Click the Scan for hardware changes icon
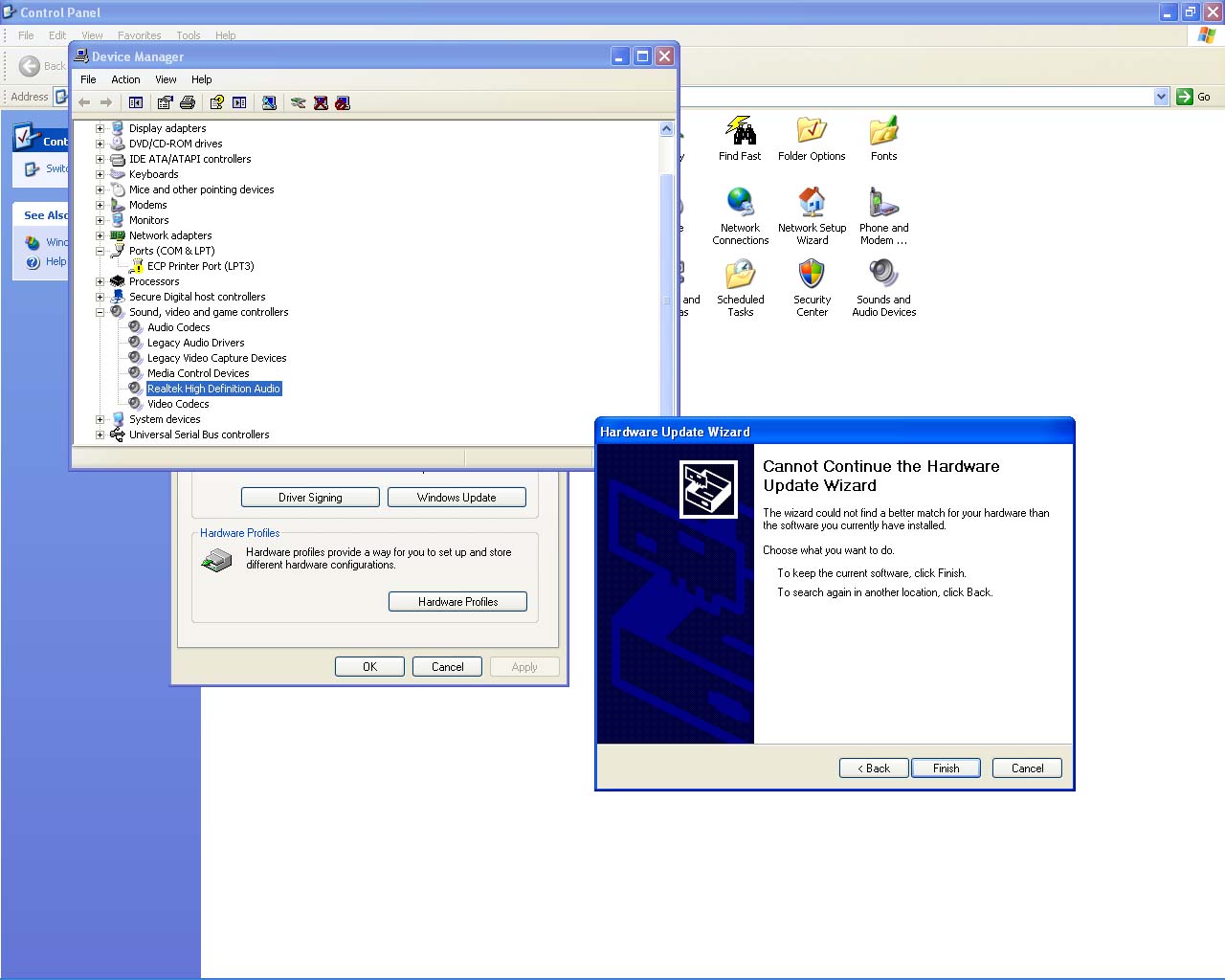Viewport: 1225px width, 980px height. click(269, 102)
